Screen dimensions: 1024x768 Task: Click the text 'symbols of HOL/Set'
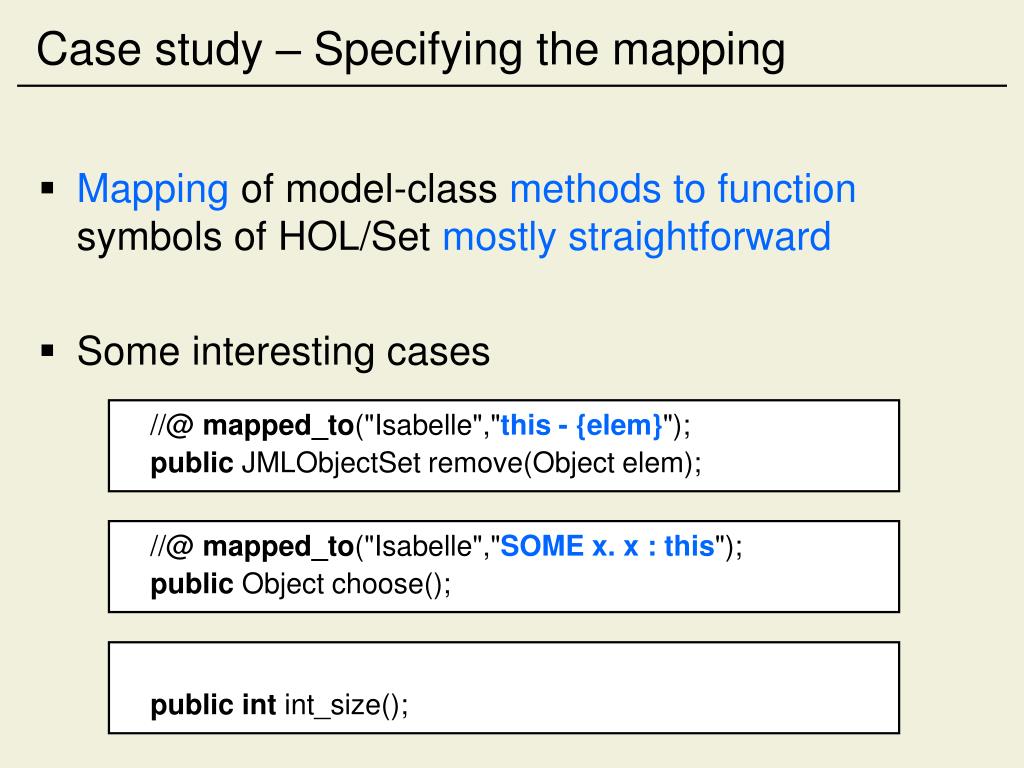[253, 238]
